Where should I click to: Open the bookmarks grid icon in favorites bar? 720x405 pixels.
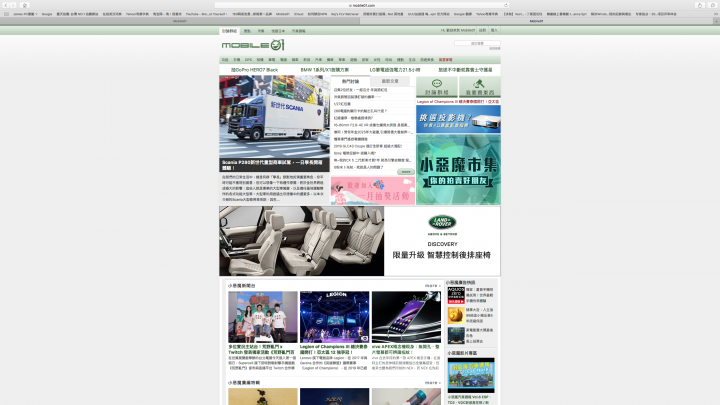pos(6,14)
